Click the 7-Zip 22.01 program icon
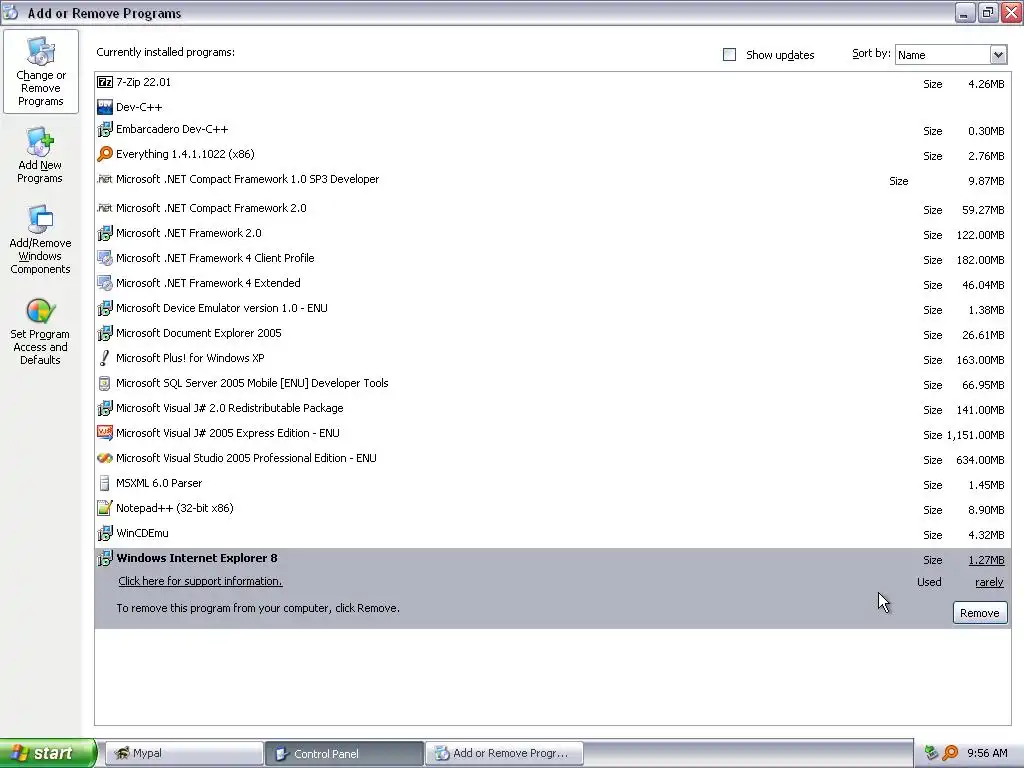 coord(104,82)
